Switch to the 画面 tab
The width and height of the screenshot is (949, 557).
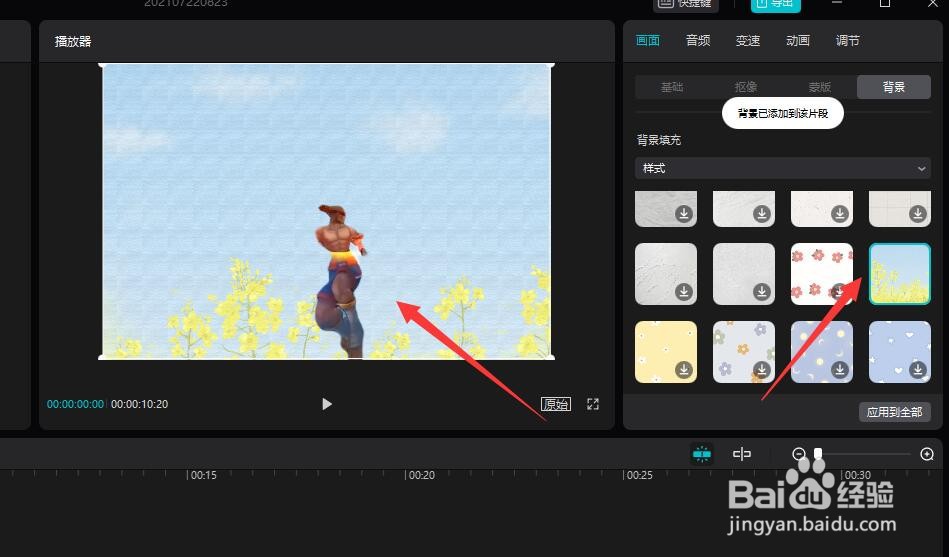(648, 41)
